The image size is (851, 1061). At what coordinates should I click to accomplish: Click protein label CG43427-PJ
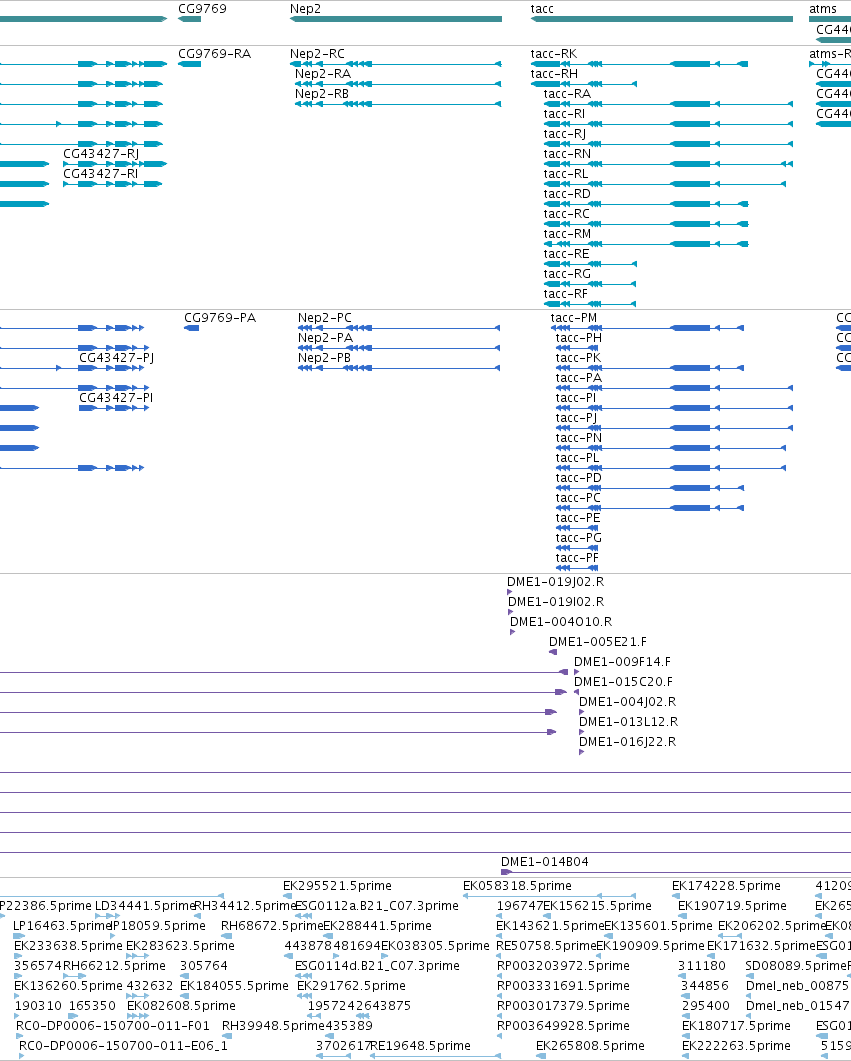coord(116,357)
